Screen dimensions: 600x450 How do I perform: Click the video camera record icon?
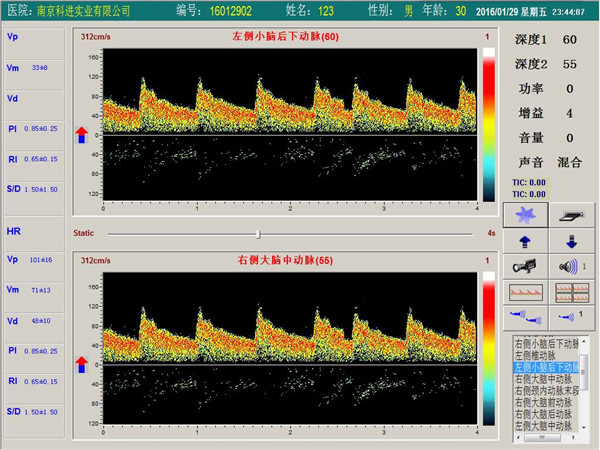(525, 266)
